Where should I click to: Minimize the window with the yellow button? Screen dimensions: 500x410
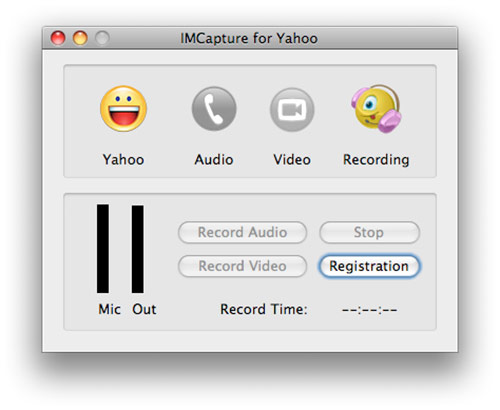click(80, 38)
